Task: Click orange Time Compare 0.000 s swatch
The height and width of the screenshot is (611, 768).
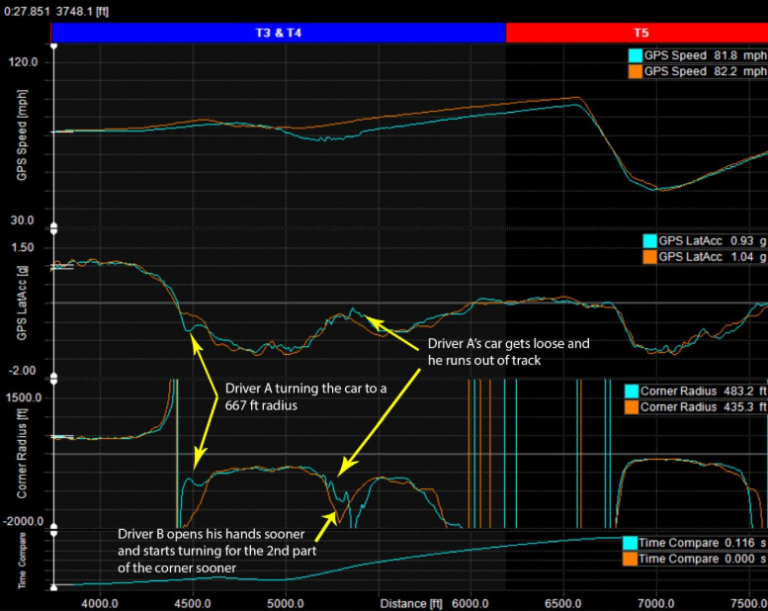Action: 630,559
